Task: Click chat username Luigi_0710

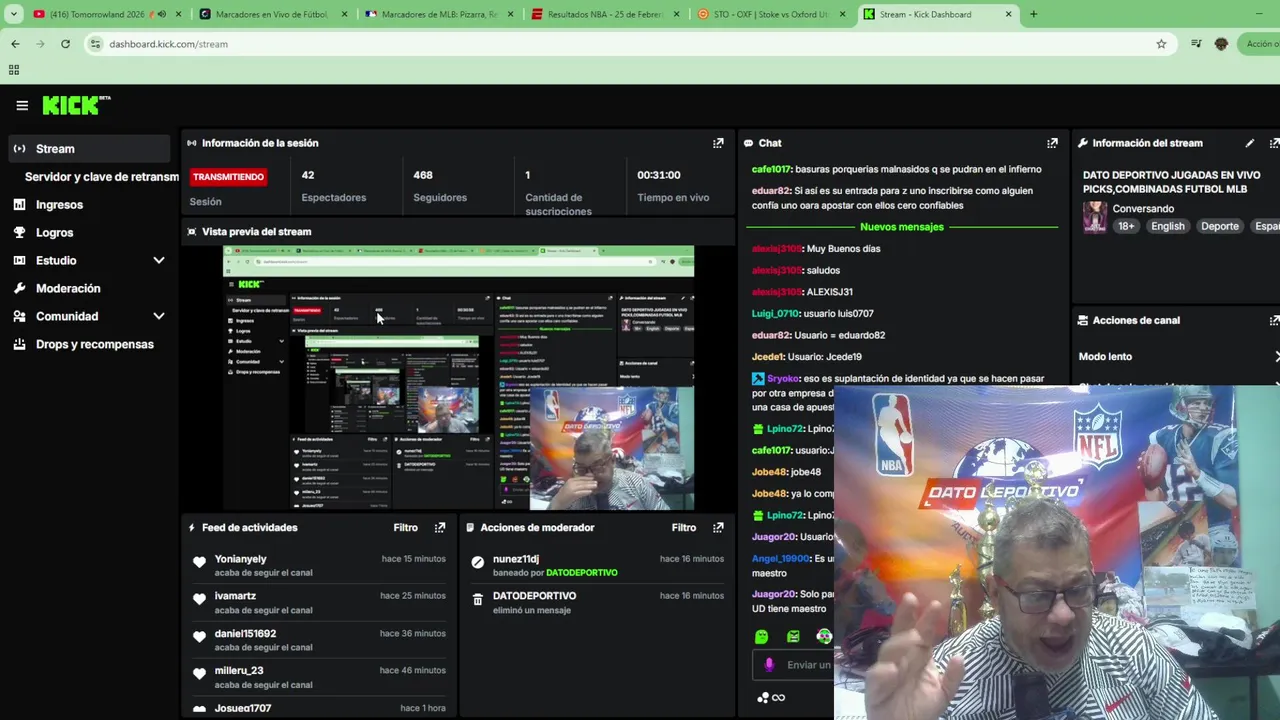Action: [x=775, y=313]
